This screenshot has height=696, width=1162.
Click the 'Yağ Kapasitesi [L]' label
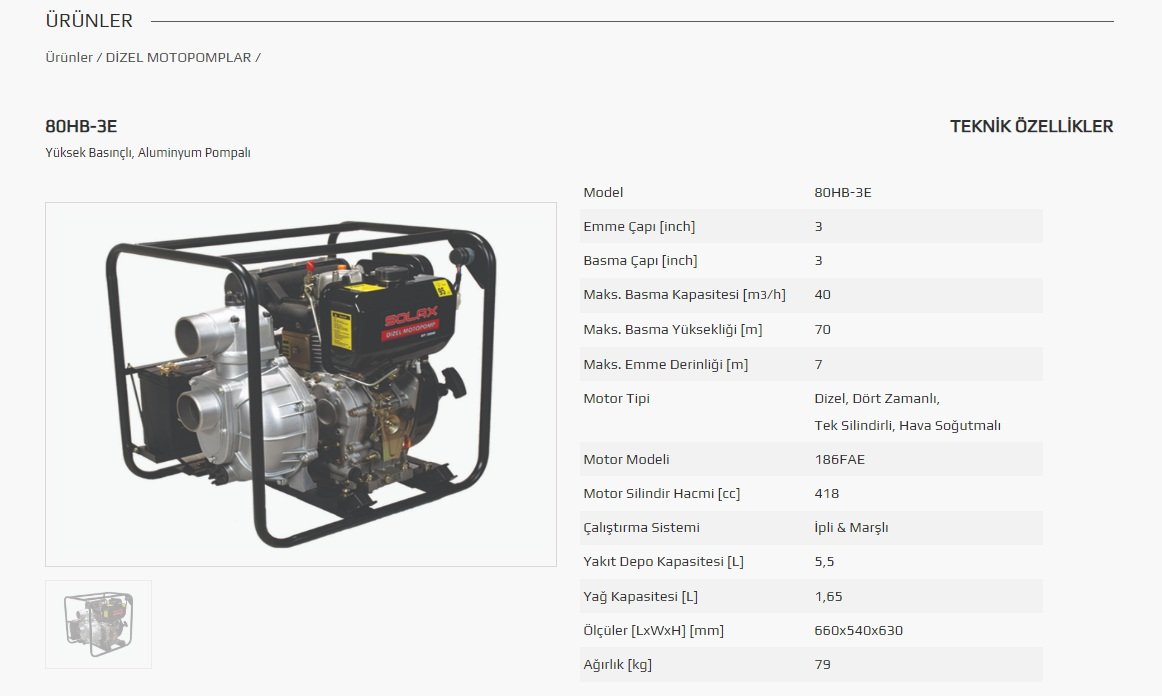(640, 596)
